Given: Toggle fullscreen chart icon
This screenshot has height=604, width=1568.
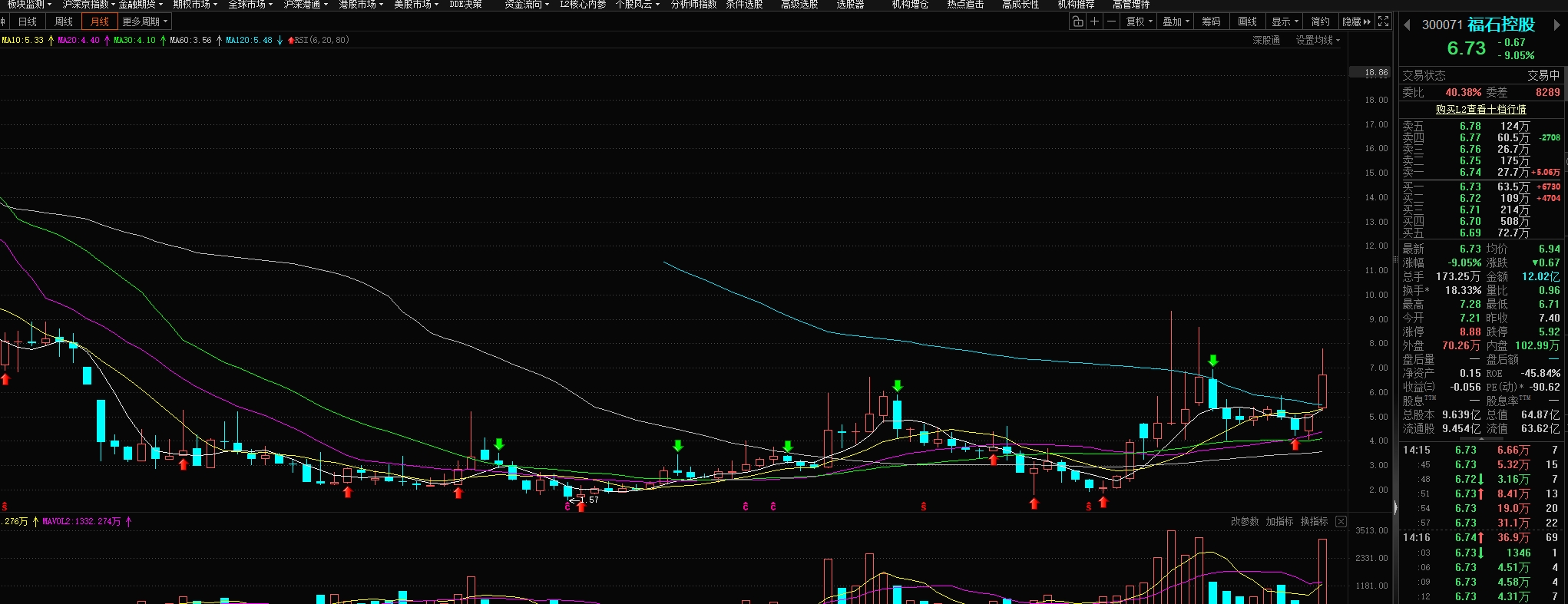Looking at the screenshot, I should click(1384, 21).
